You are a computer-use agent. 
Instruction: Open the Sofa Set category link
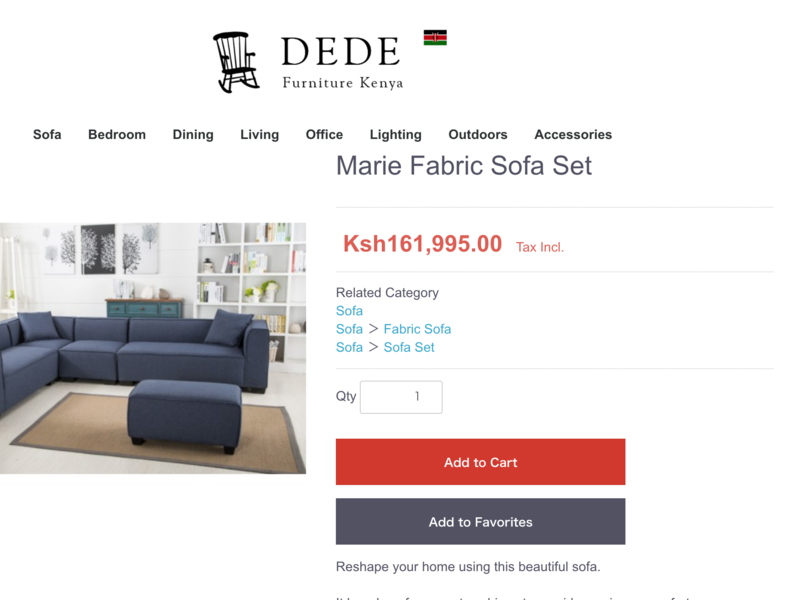[409, 347]
